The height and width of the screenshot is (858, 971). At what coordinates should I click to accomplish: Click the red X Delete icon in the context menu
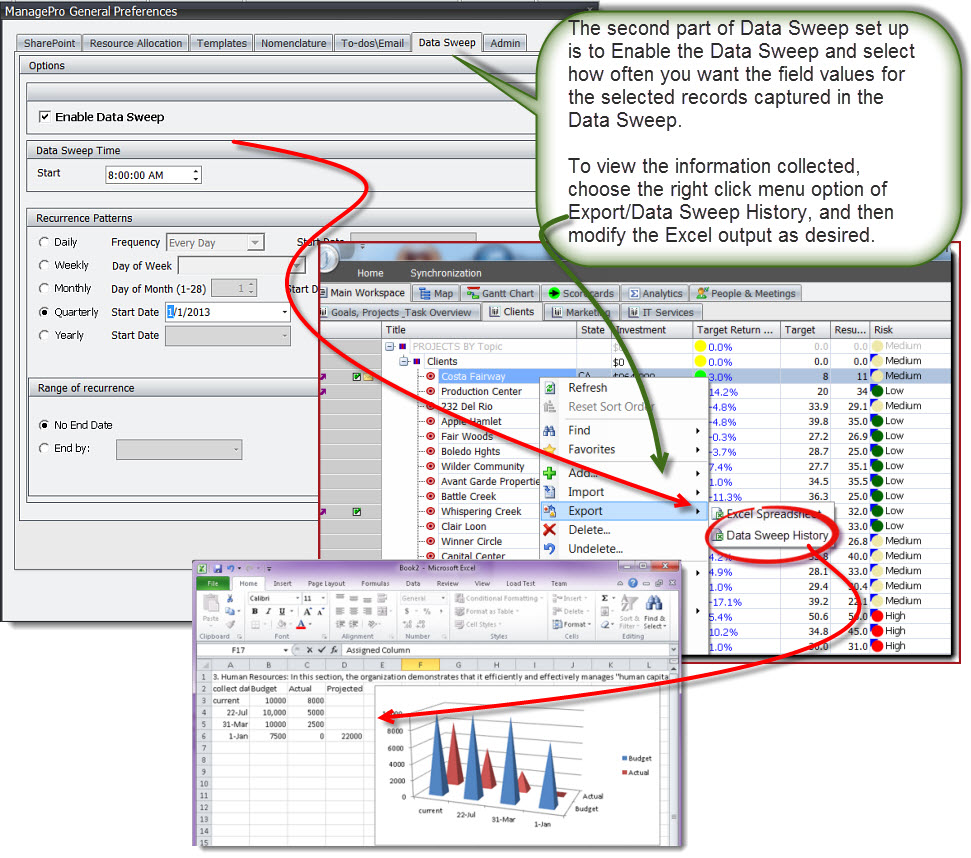[x=549, y=530]
